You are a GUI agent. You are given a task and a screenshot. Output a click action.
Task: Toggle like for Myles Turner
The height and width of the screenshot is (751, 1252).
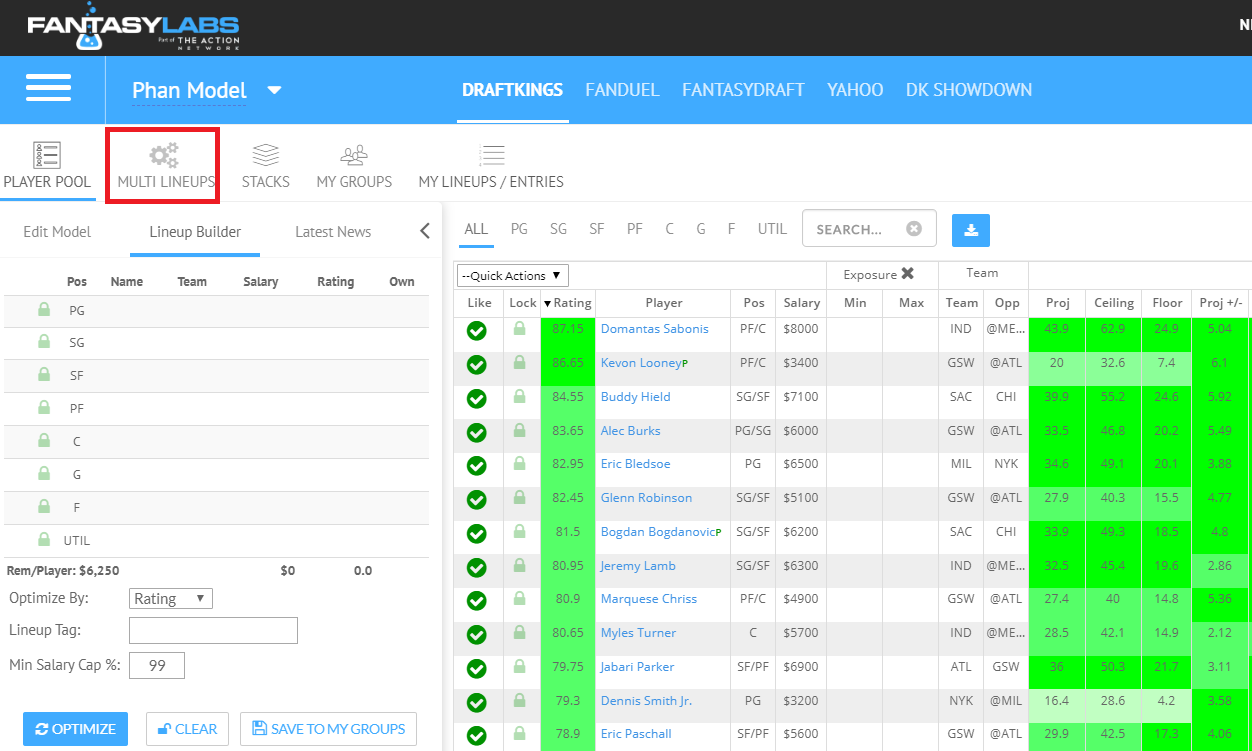coord(477,634)
